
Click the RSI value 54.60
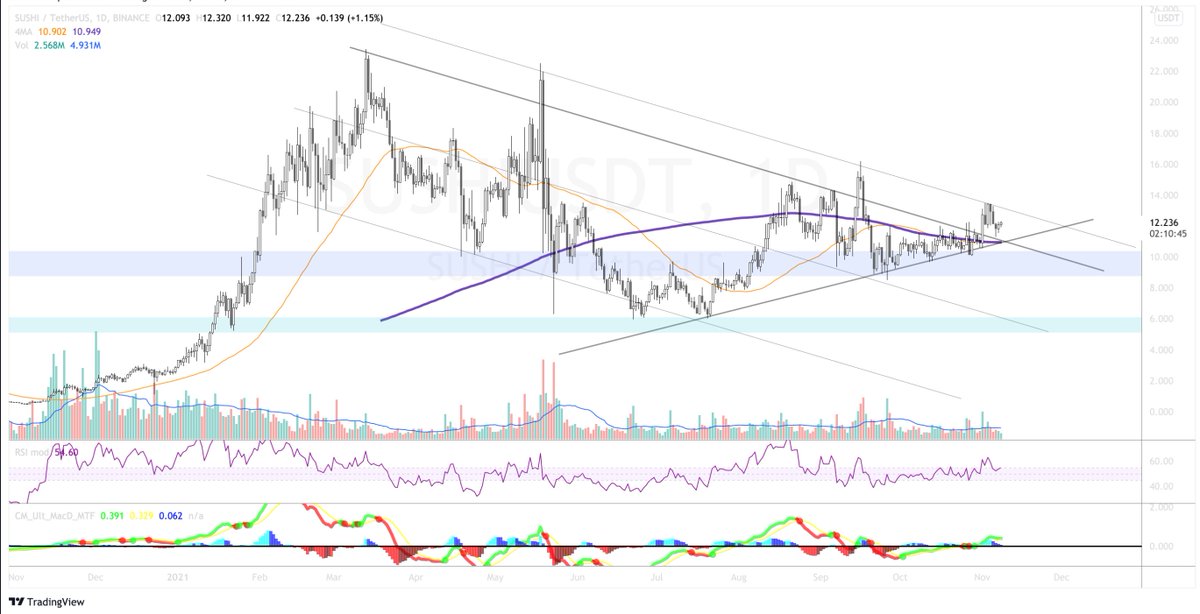pos(66,453)
